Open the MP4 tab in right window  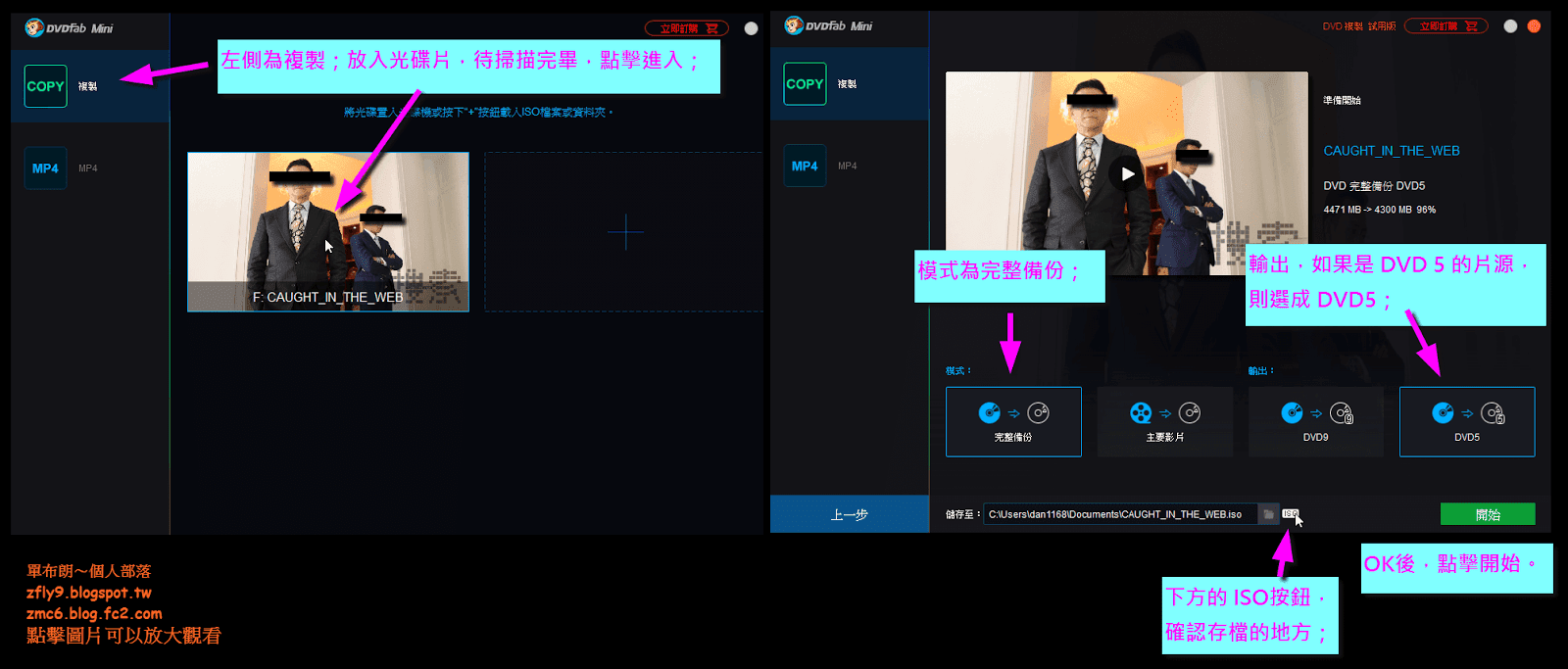click(849, 167)
